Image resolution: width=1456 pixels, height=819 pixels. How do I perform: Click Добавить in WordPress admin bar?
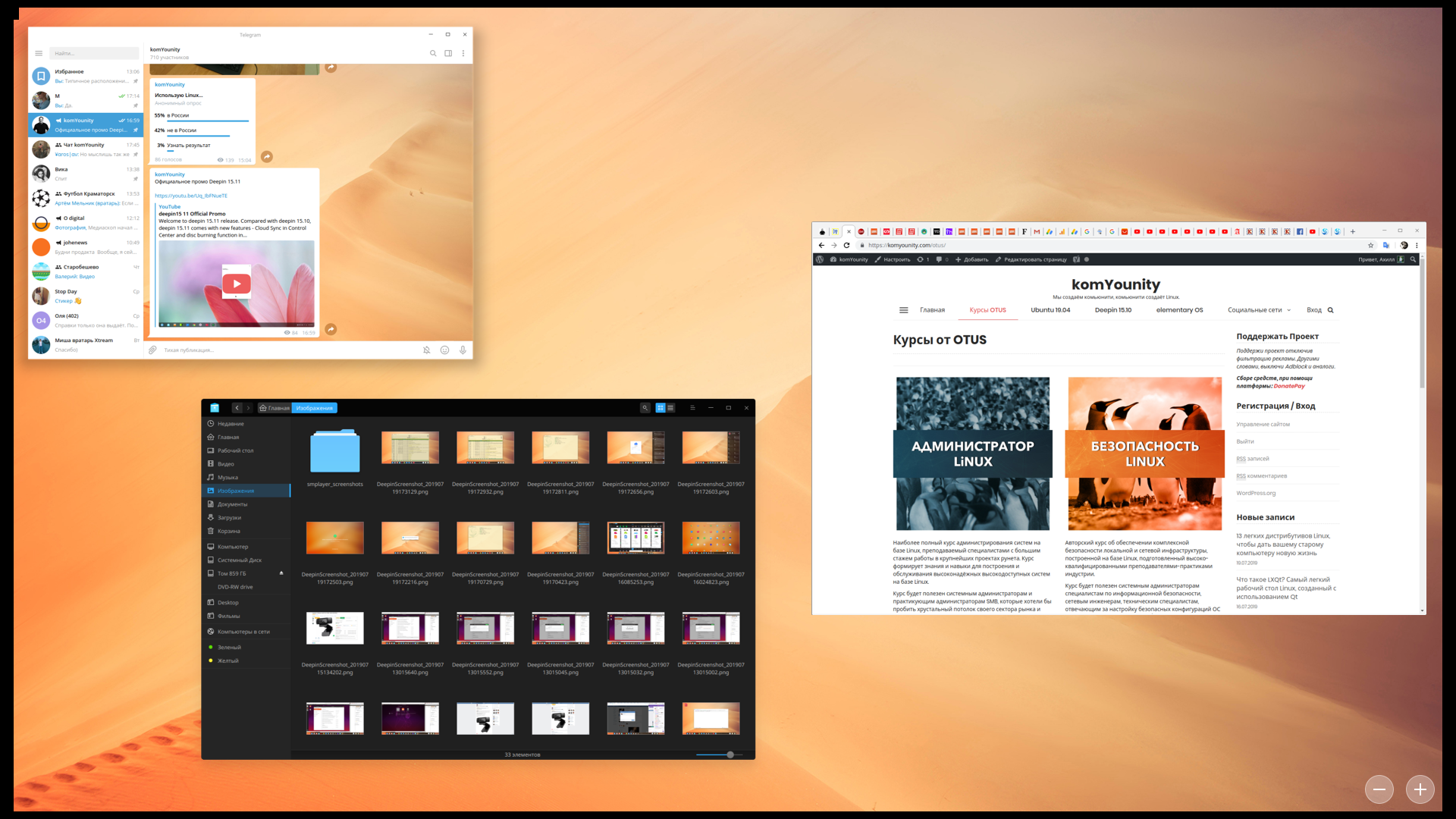tap(971, 259)
